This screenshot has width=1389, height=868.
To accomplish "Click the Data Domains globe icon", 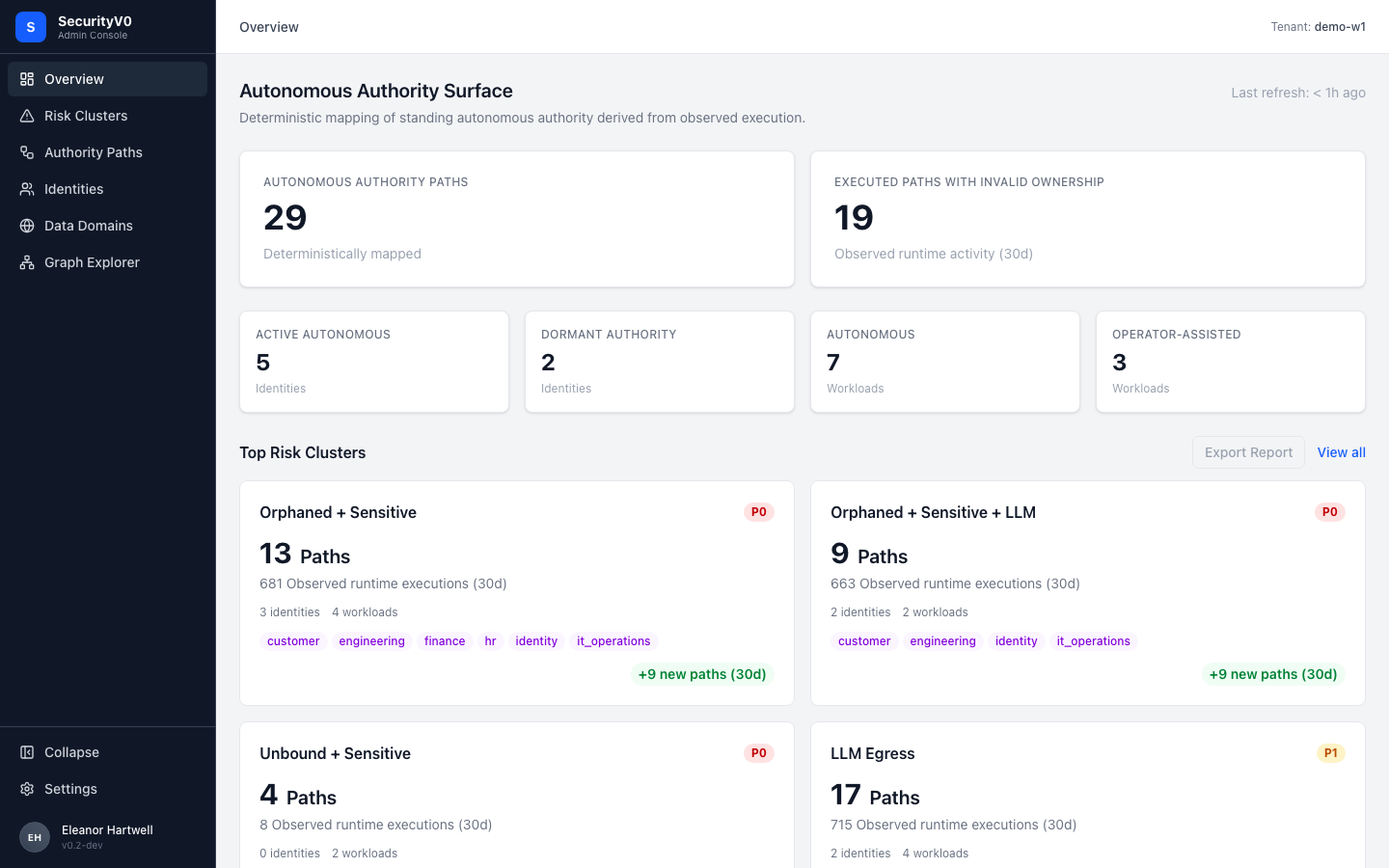I will point(27,226).
